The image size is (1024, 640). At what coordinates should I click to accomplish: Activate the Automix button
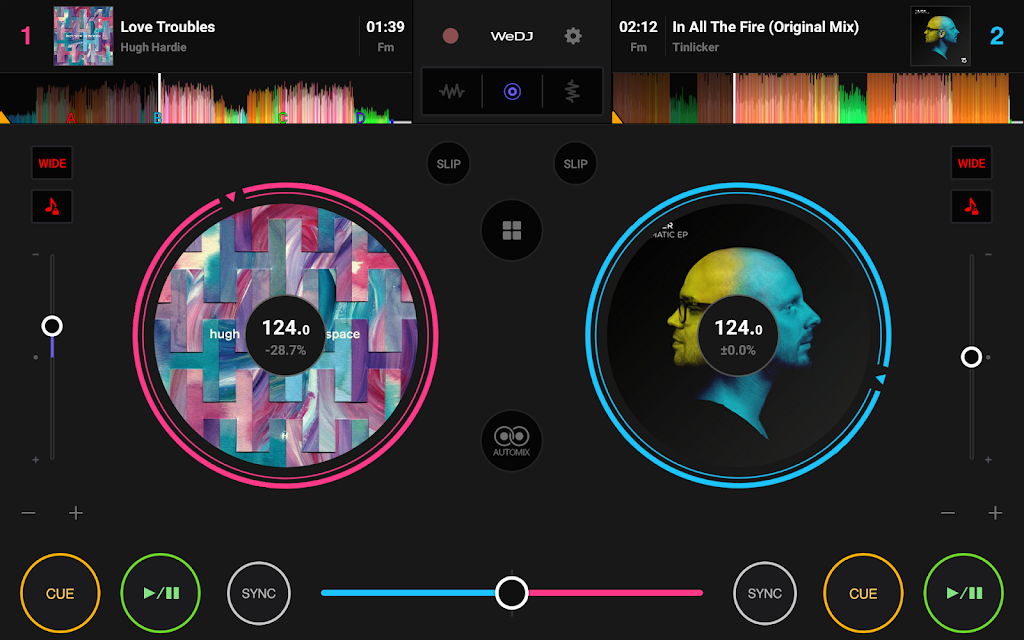[512, 440]
